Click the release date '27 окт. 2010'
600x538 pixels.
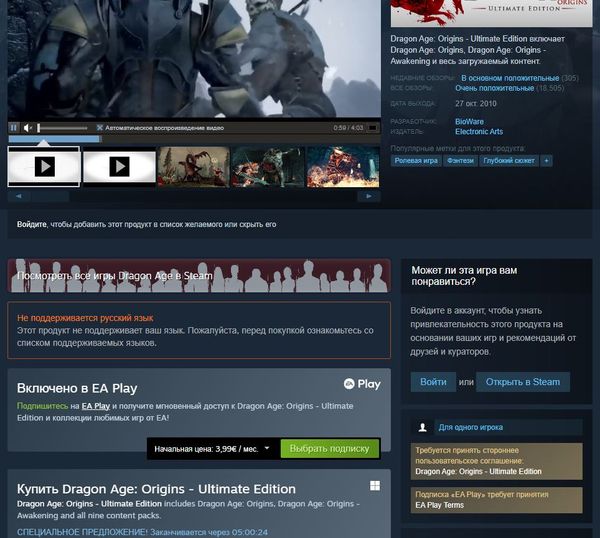[x=476, y=103]
